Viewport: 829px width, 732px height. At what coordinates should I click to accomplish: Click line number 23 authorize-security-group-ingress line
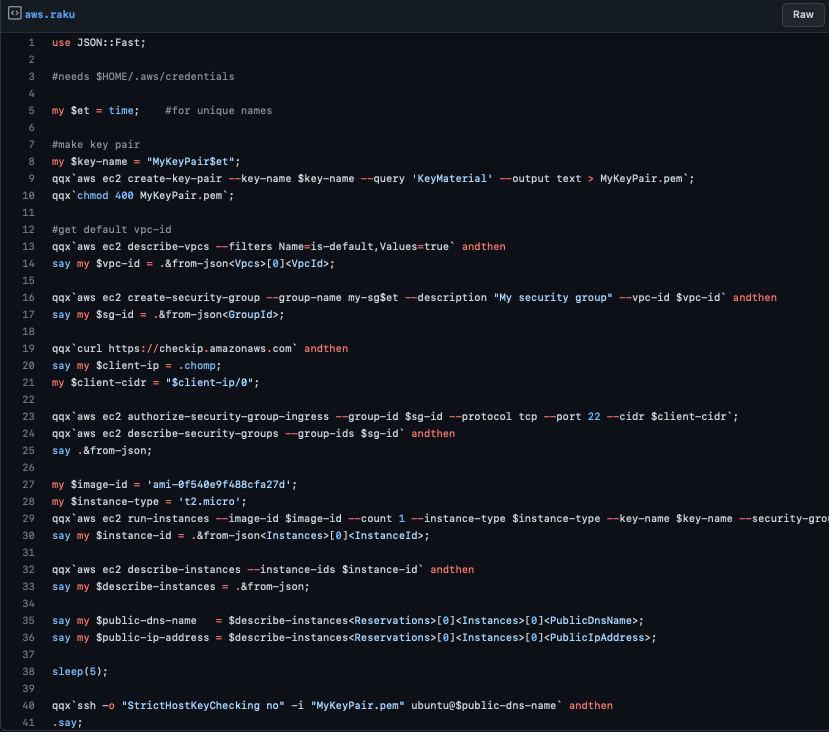click(31, 416)
